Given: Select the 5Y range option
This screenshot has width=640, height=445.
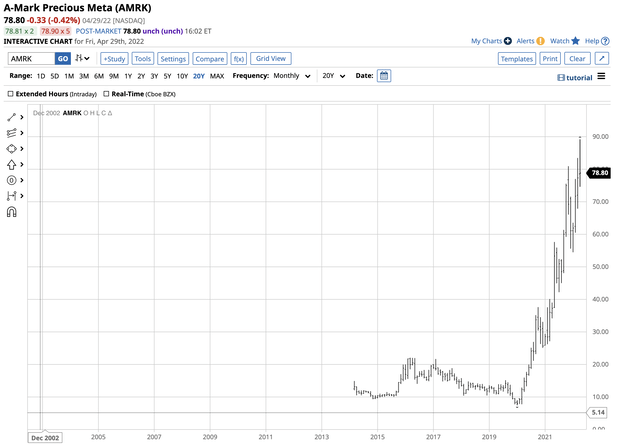Looking at the screenshot, I should pos(166,76).
